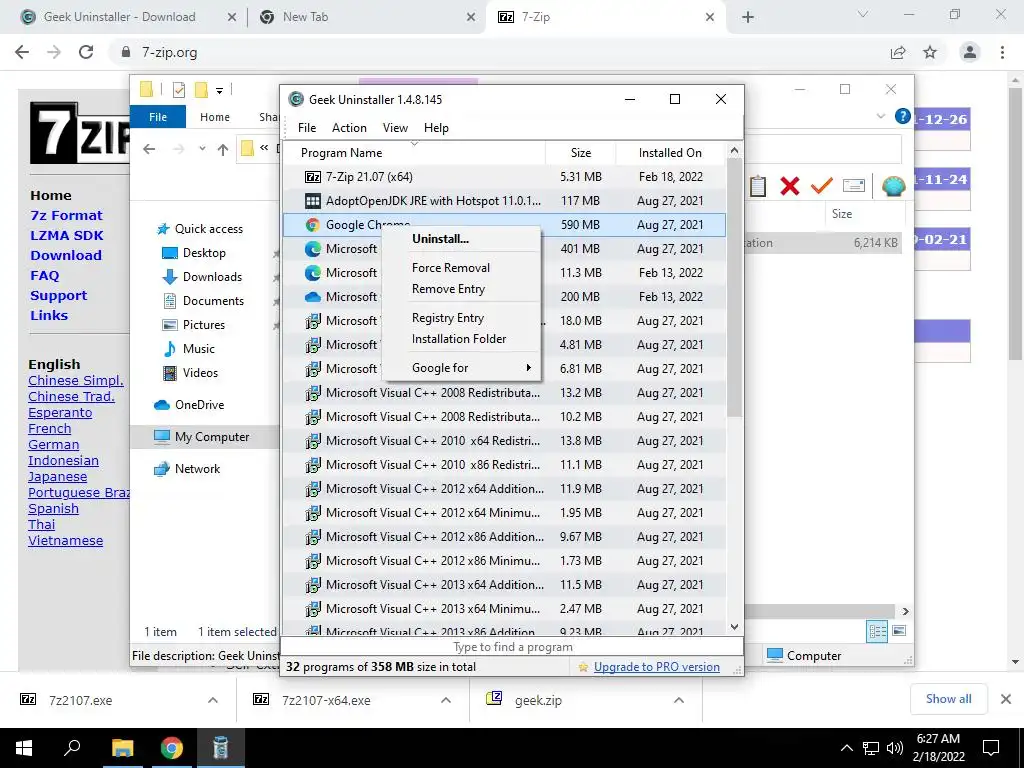Reload the 7-zip.org page
The width and height of the screenshot is (1024, 768).
tap(86, 52)
